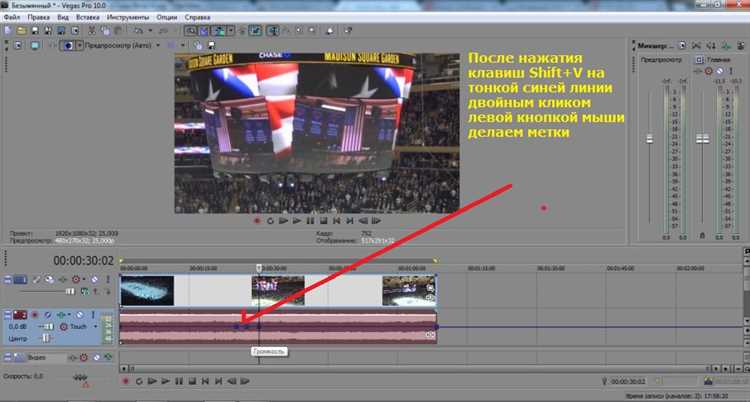Expand the Split Screen View dropdown

(80, 45)
